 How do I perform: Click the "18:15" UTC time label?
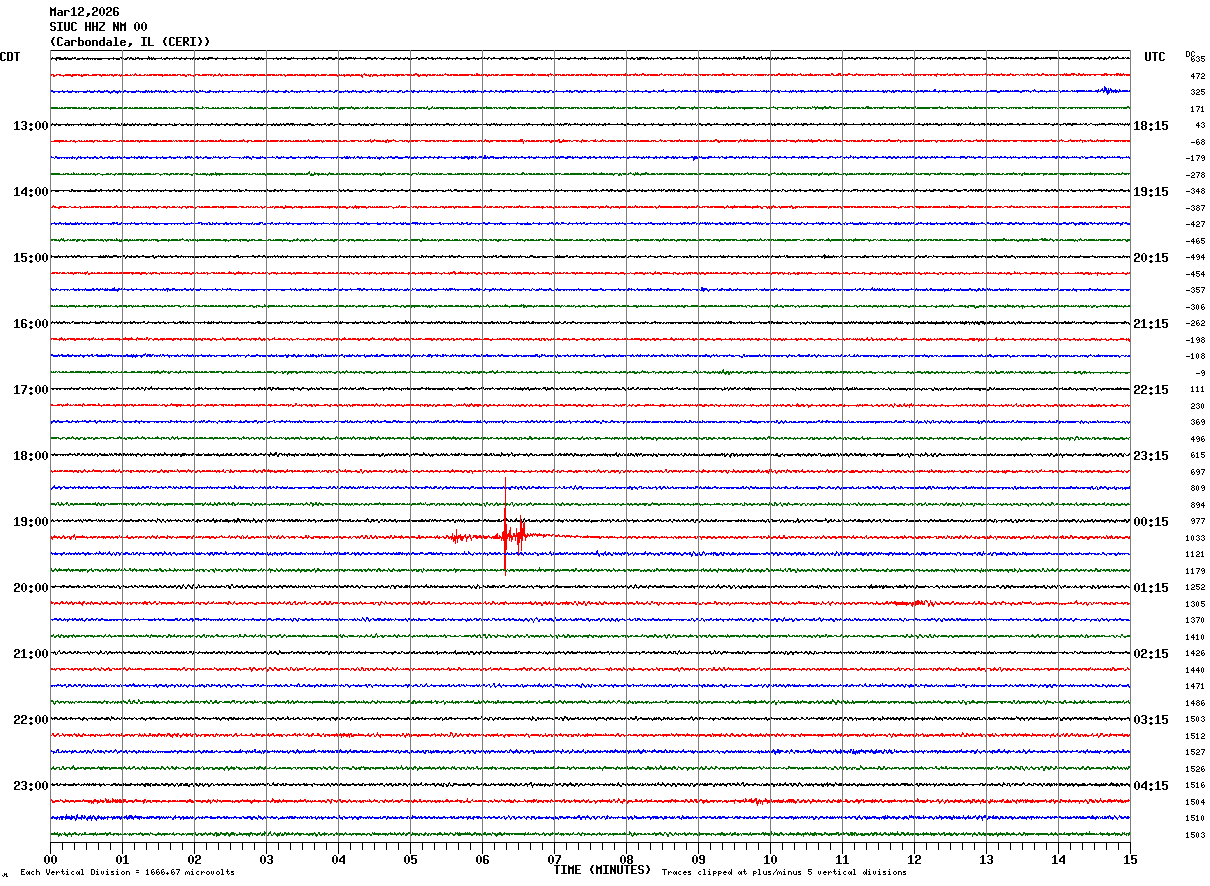click(x=1151, y=126)
